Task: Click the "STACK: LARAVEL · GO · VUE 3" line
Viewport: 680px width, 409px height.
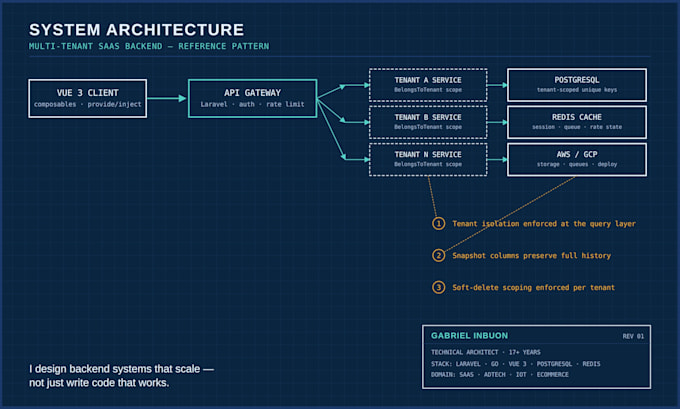Action: click(516, 364)
